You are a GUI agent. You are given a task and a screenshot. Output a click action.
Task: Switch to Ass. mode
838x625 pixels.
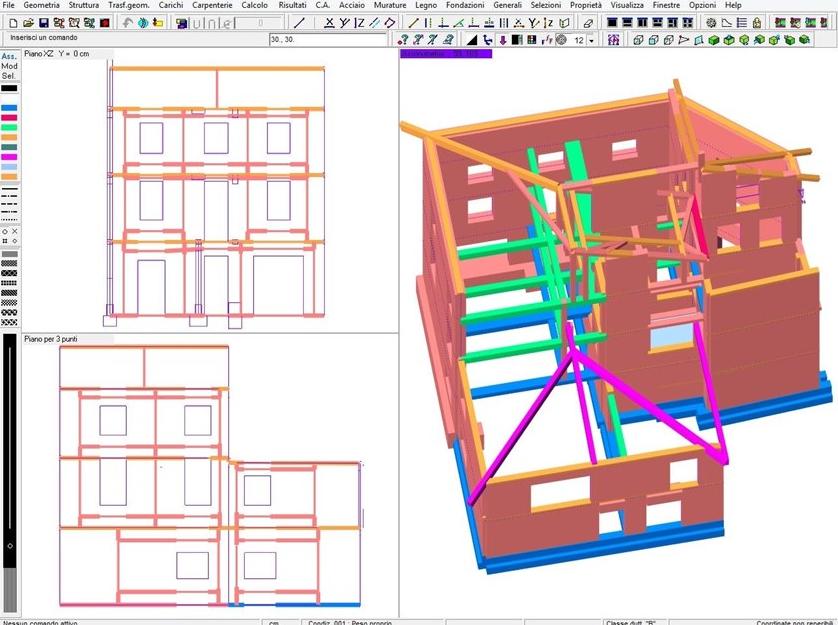click(x=9, y=56)
